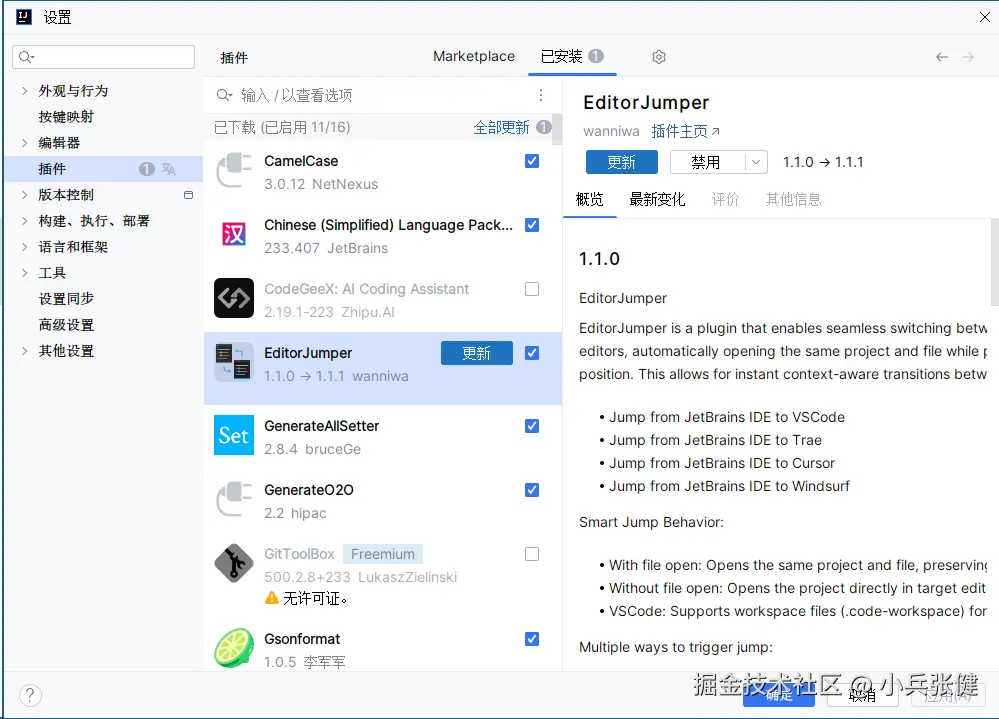Navigate back with the left arrow
Image resolution: width=999 pixels, height=719 pixels.
[942, 57]
